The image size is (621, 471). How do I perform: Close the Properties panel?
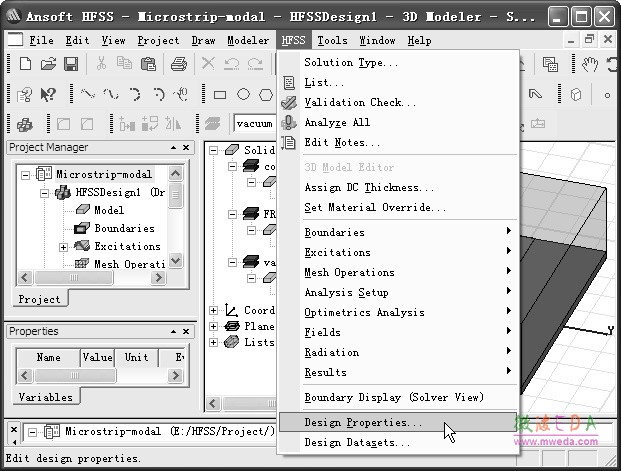pos(186,331)
